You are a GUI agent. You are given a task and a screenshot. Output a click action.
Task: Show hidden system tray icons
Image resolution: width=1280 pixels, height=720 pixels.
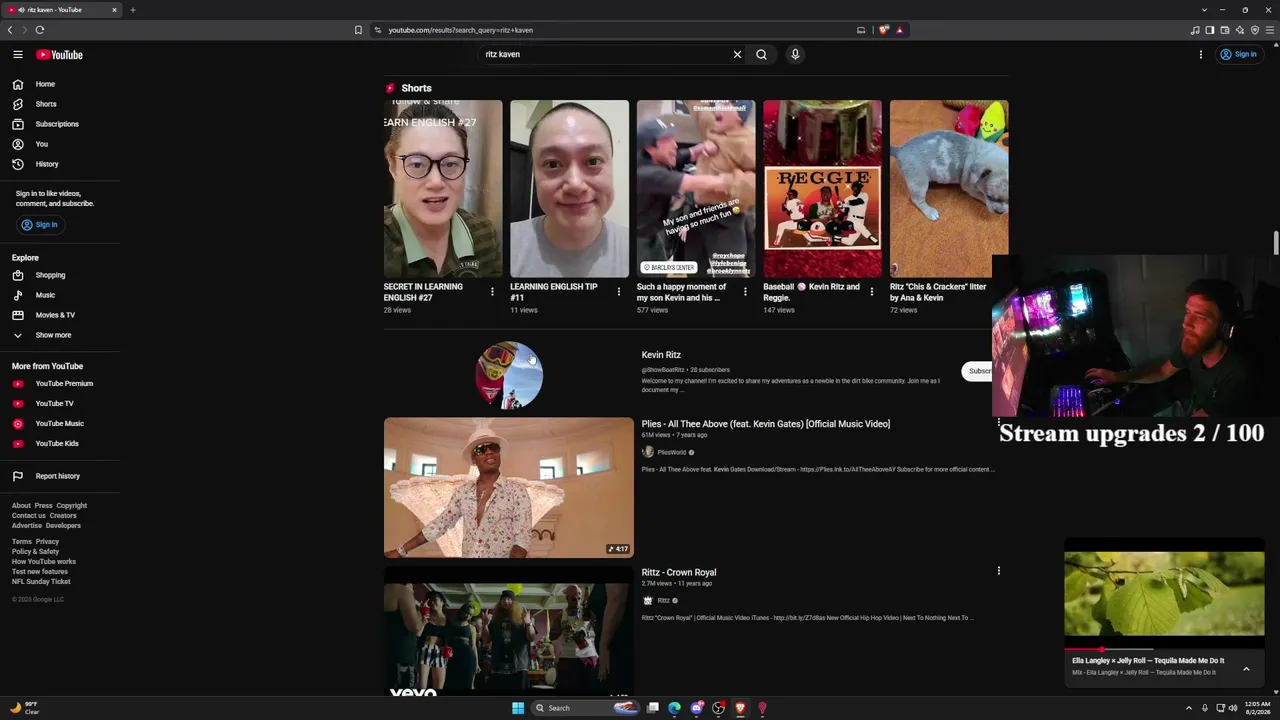1189,708
